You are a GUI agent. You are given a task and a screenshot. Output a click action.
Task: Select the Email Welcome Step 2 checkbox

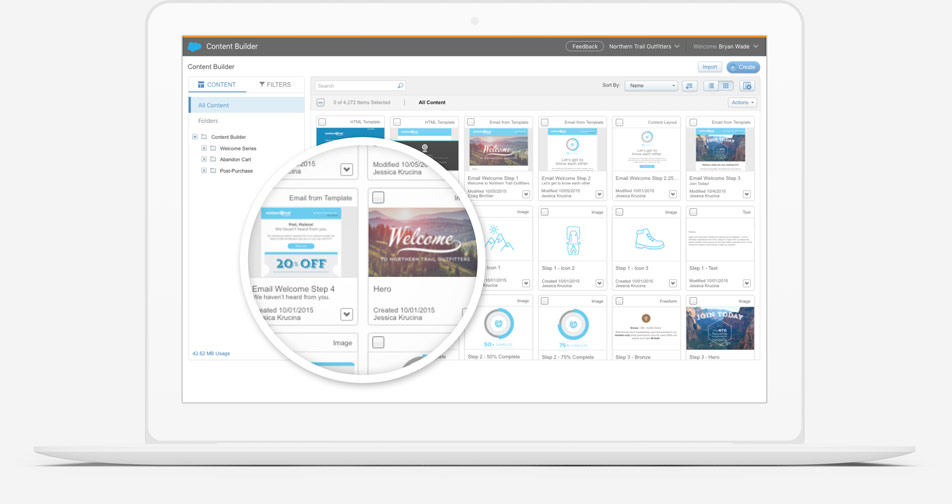(x=545, y=123)
